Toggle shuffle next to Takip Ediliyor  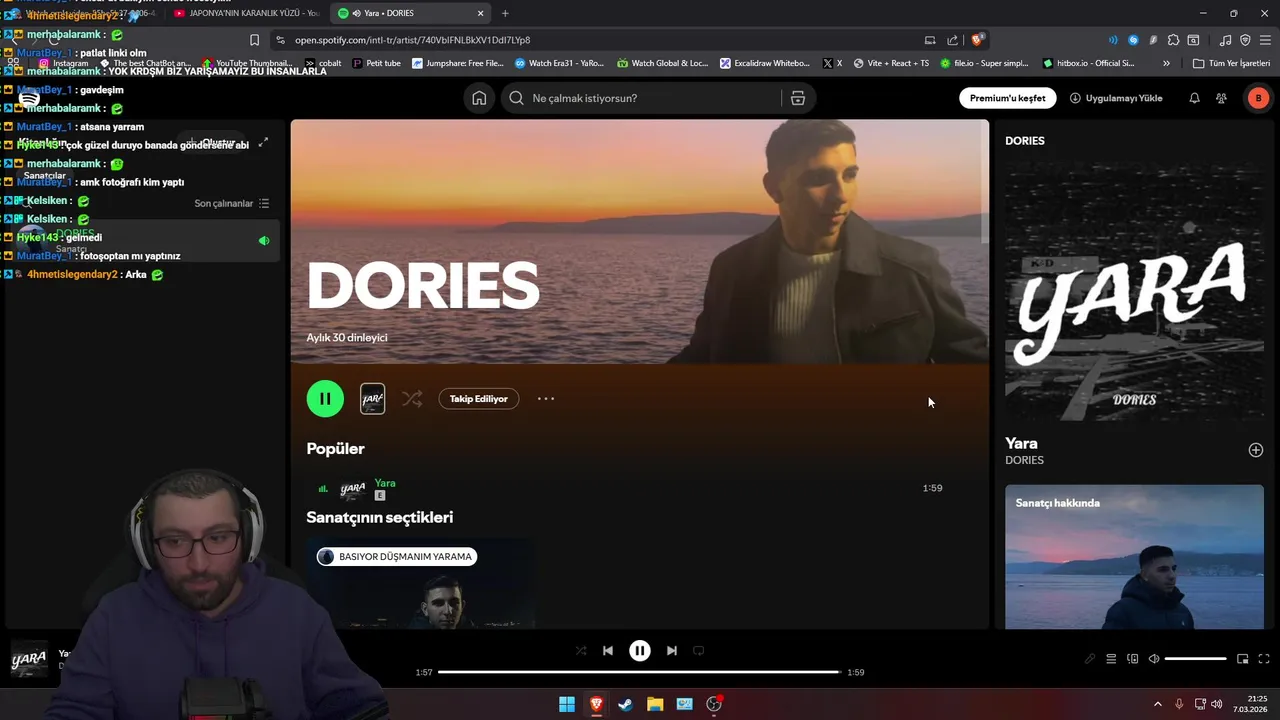412,398
